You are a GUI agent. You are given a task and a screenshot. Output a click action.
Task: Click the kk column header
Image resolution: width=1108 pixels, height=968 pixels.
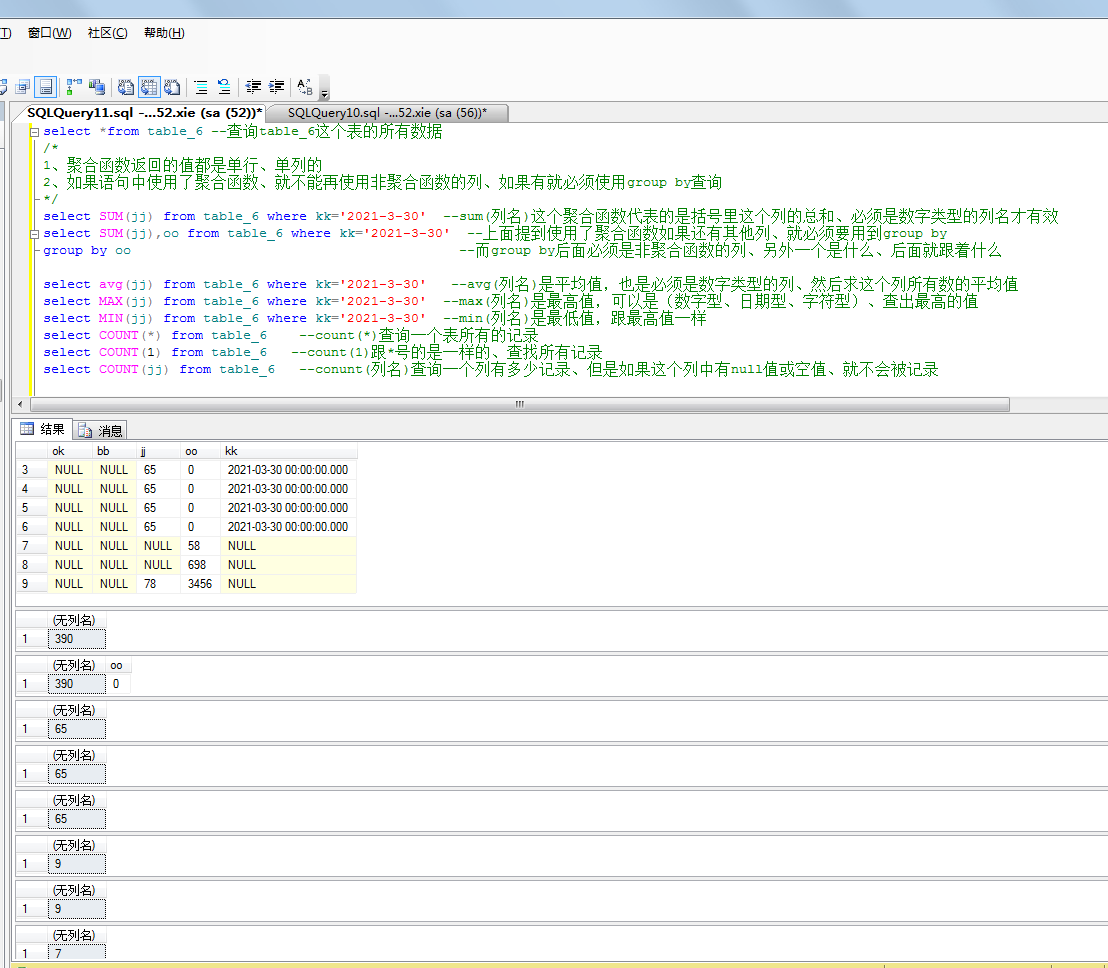coord(288,451)
